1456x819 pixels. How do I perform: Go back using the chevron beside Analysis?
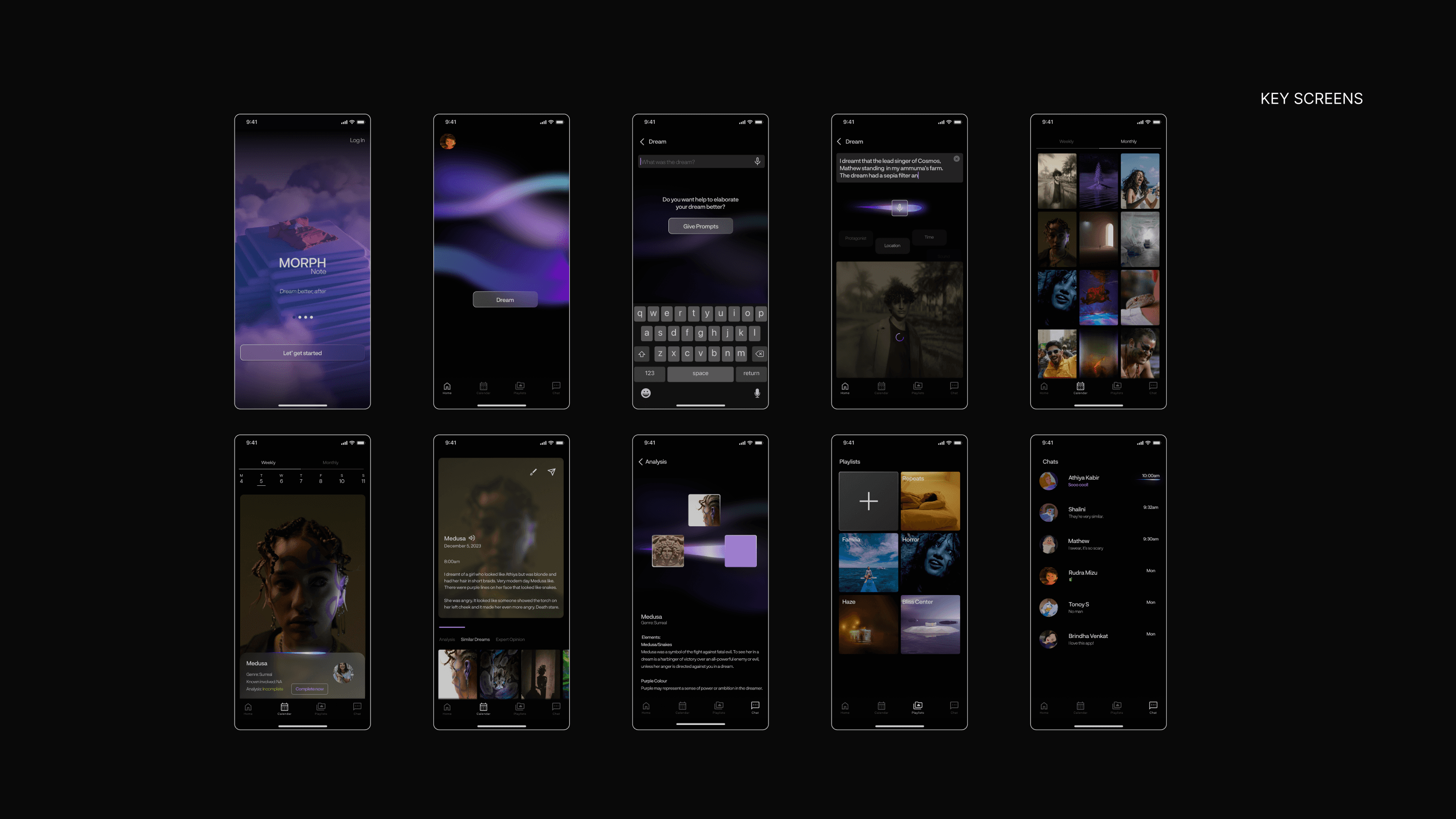[x=641, y=462]
